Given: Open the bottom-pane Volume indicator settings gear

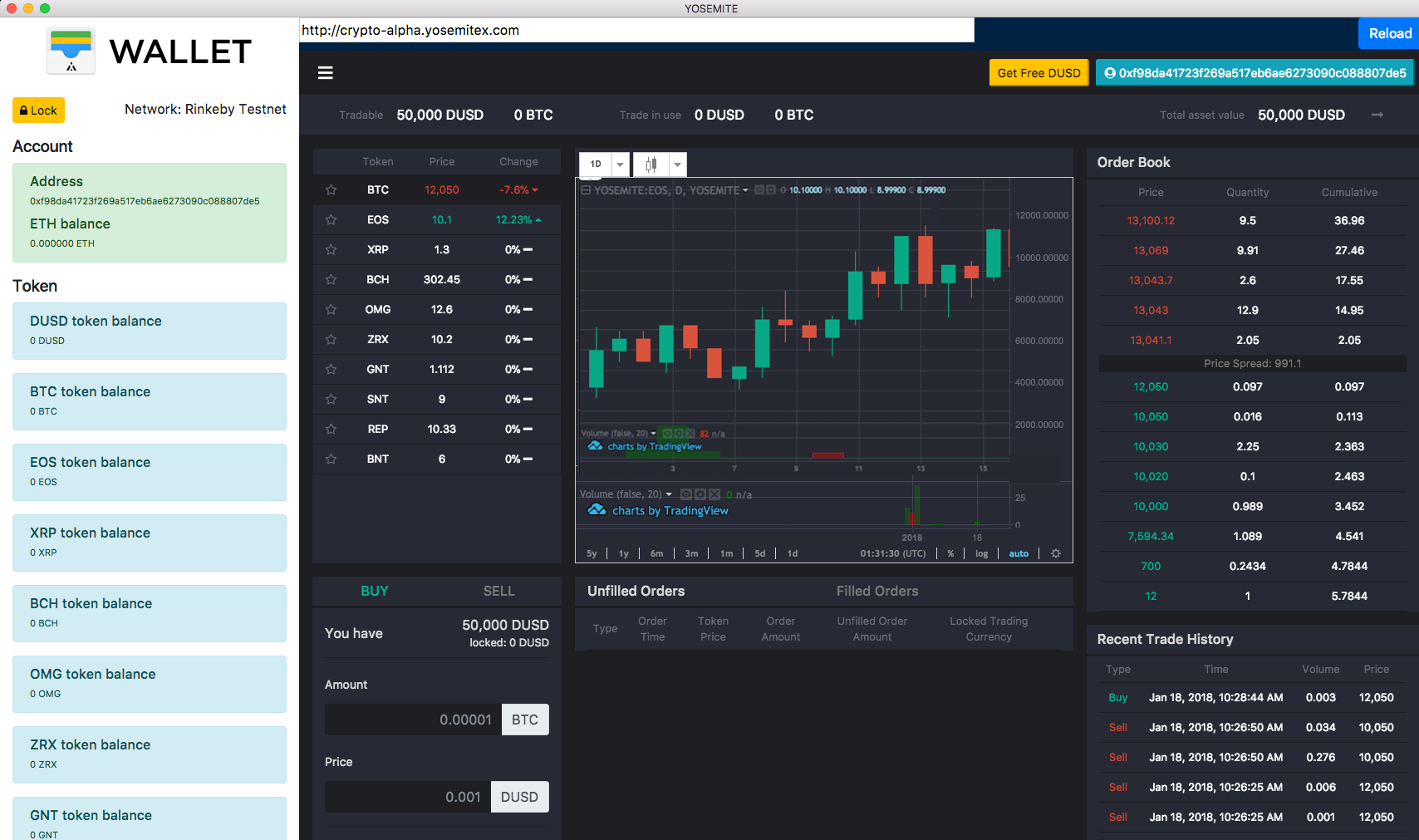Looking at the screenshot, I should [700, 494].
